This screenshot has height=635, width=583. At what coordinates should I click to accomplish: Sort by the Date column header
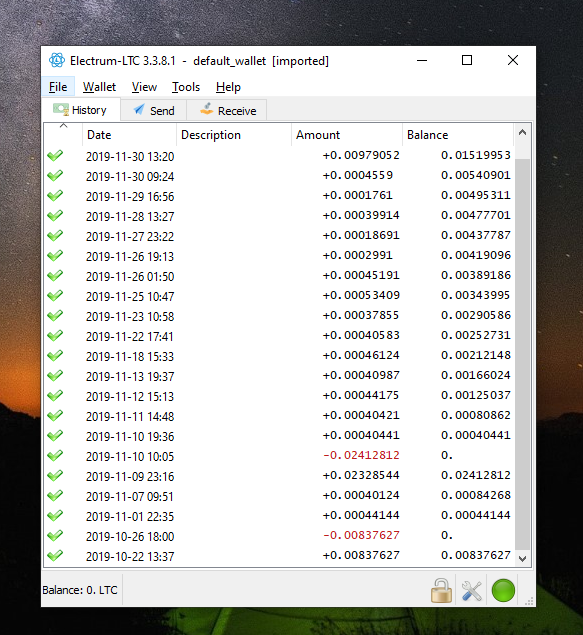[130, 135]
